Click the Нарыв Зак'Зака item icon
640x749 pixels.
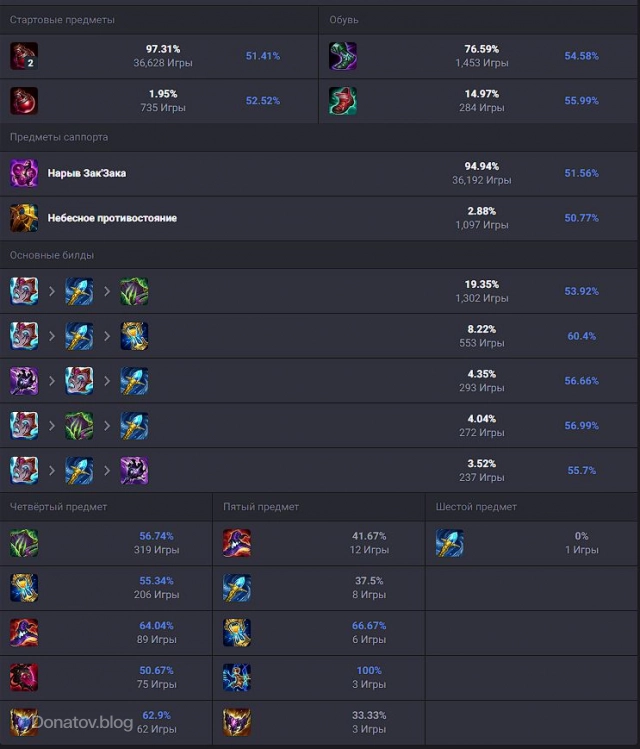click(24, 173)
